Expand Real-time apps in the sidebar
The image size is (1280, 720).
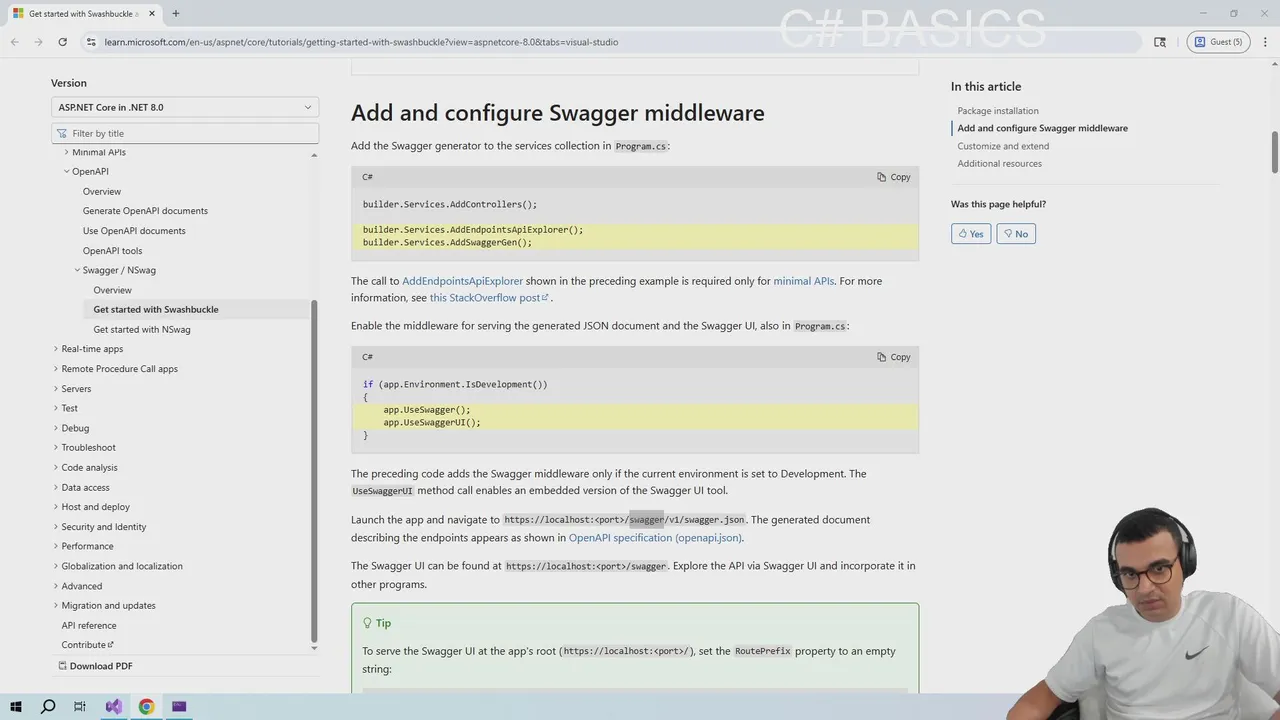click(x=56, y=349)
